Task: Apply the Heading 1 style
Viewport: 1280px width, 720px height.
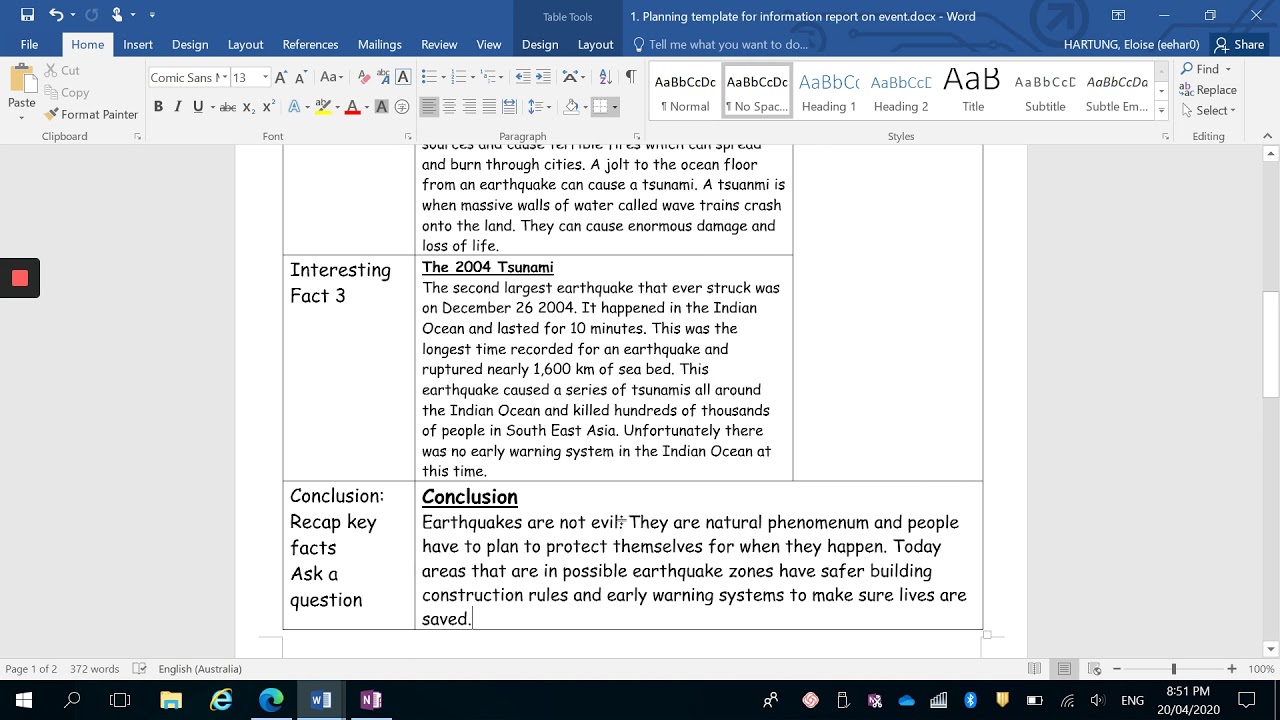Action: click(829, 92)
